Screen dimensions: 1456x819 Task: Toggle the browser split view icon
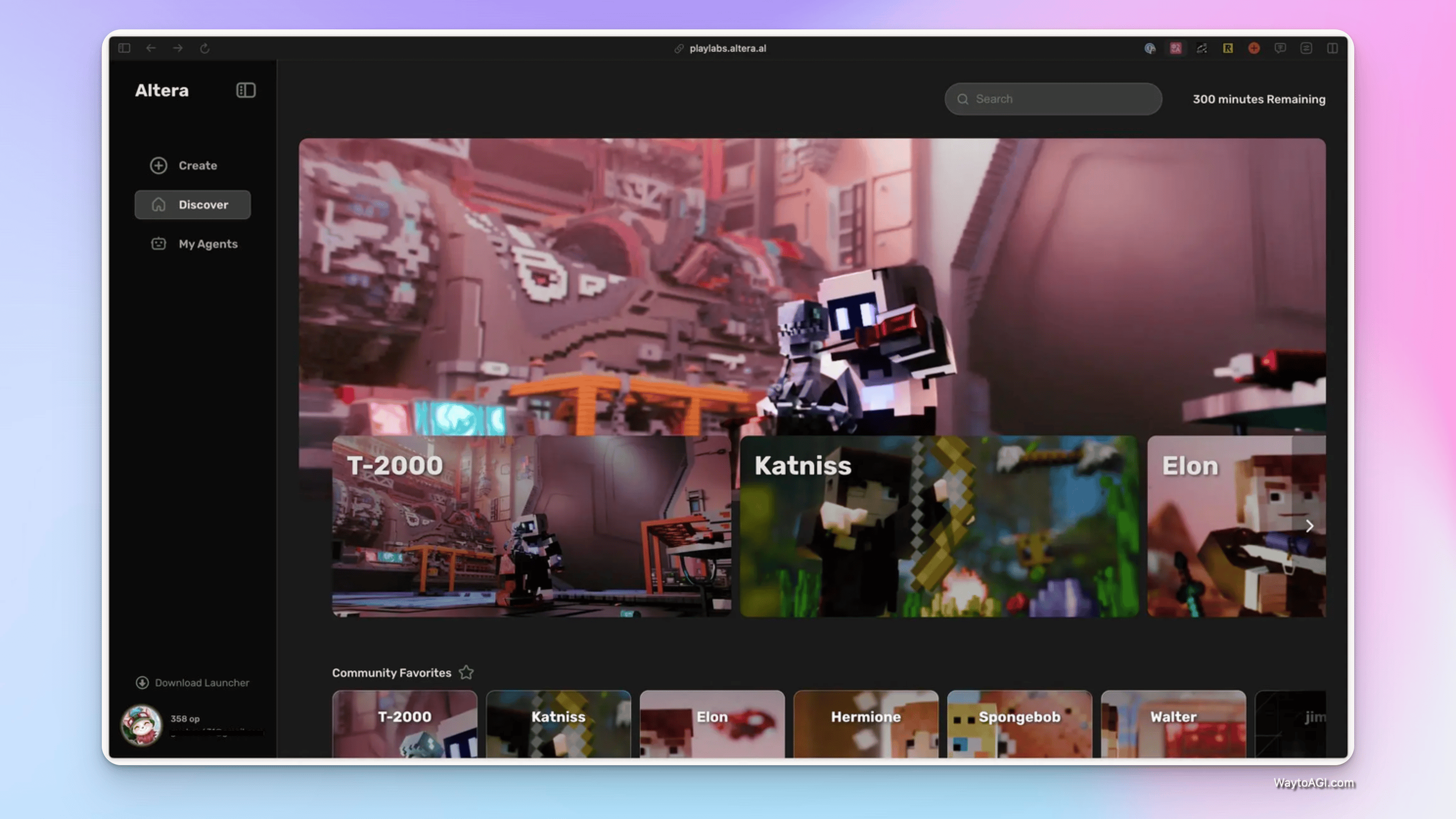[x=1332, y=48]
